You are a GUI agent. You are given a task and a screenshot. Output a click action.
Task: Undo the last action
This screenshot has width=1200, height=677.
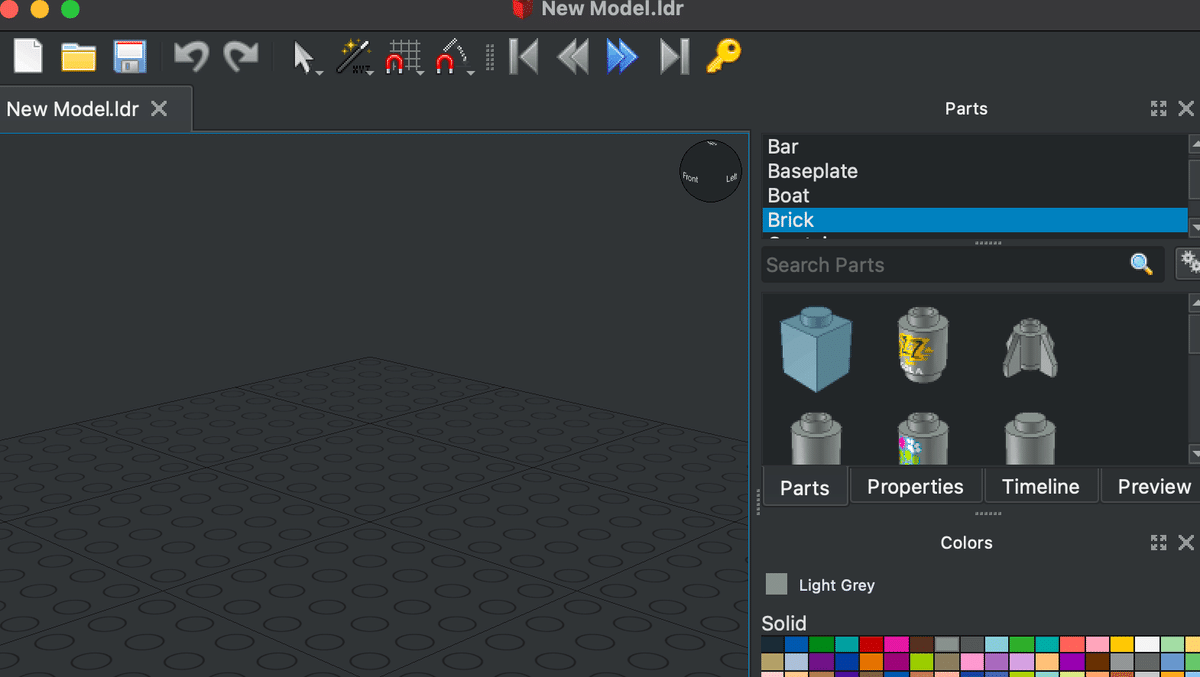pyautogui.click(x=191, y=57)
